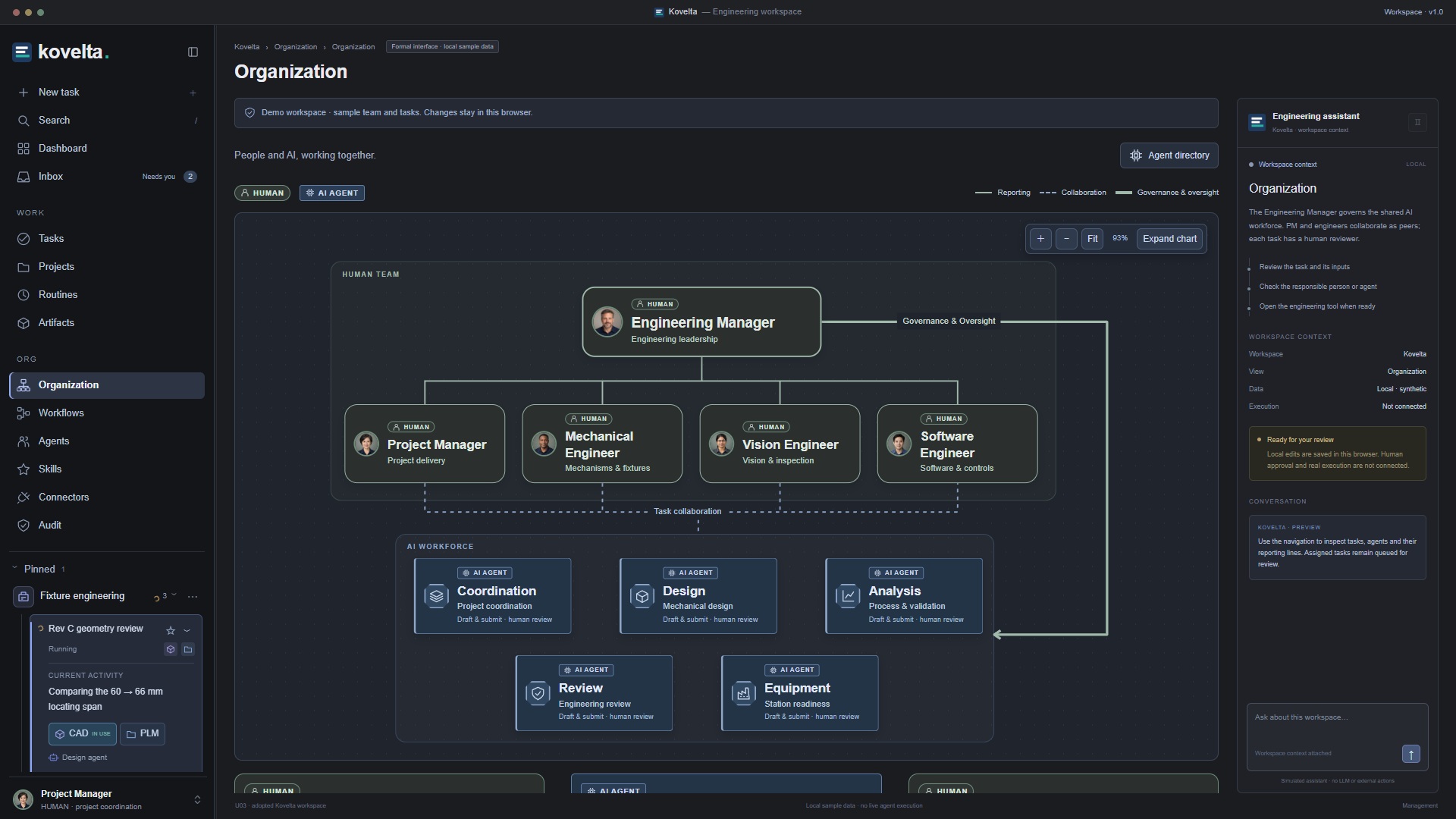
Task: Collapse the Pinned section
Action: (x=14, y=569)
